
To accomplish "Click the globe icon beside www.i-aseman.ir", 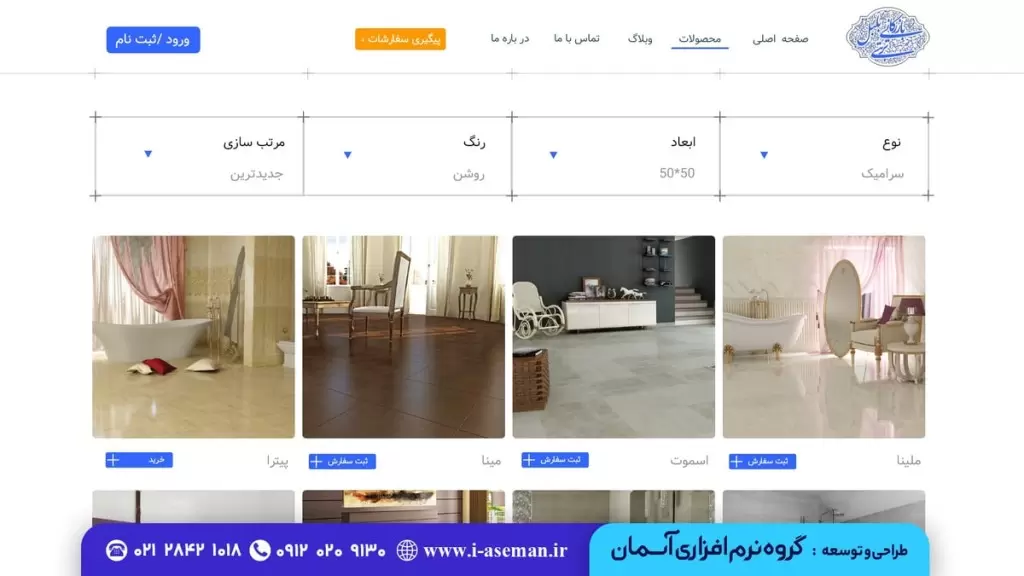I will (407, 551).
